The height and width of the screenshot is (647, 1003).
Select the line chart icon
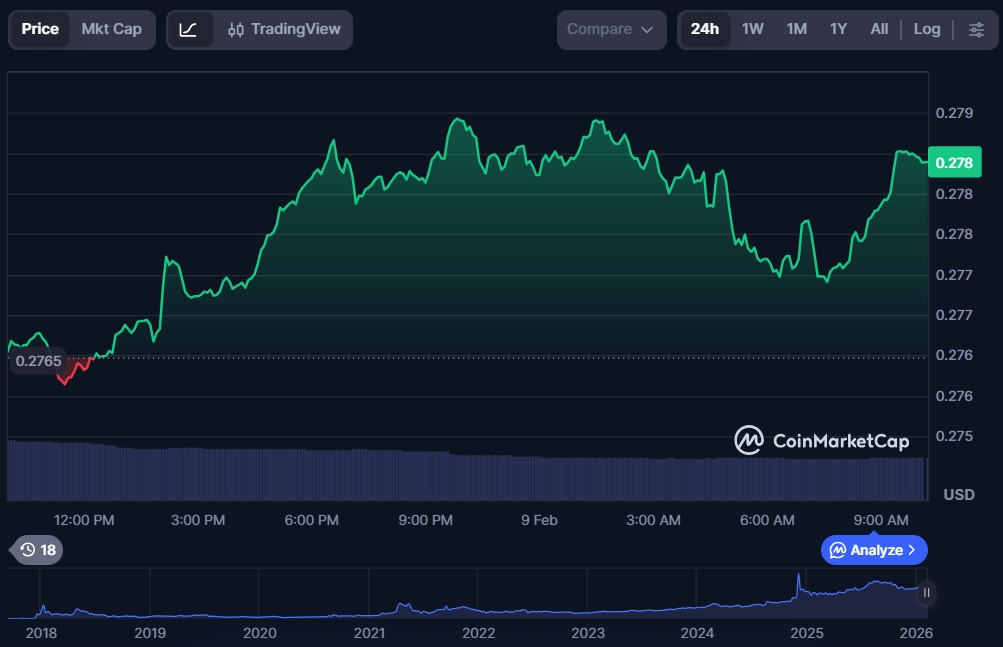coord(189,30)
